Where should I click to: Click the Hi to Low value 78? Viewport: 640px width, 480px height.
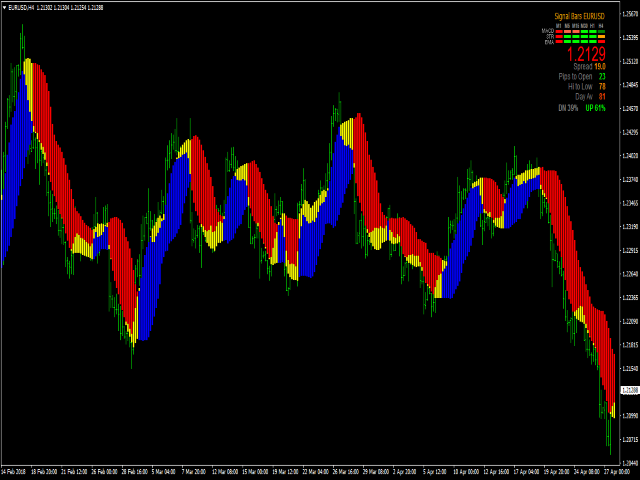pos(602,87)
